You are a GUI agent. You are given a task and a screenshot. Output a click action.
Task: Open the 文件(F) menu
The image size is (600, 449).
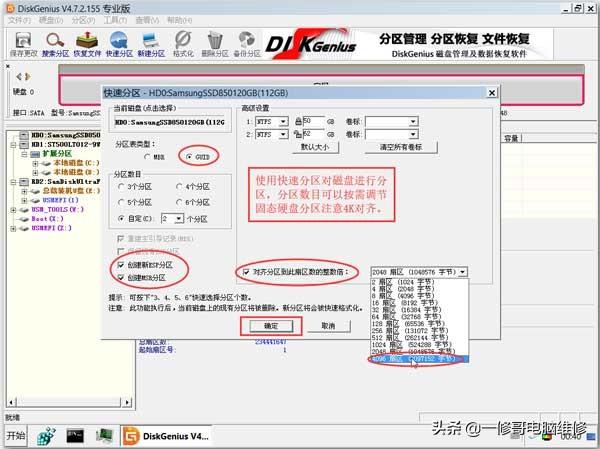20,20
